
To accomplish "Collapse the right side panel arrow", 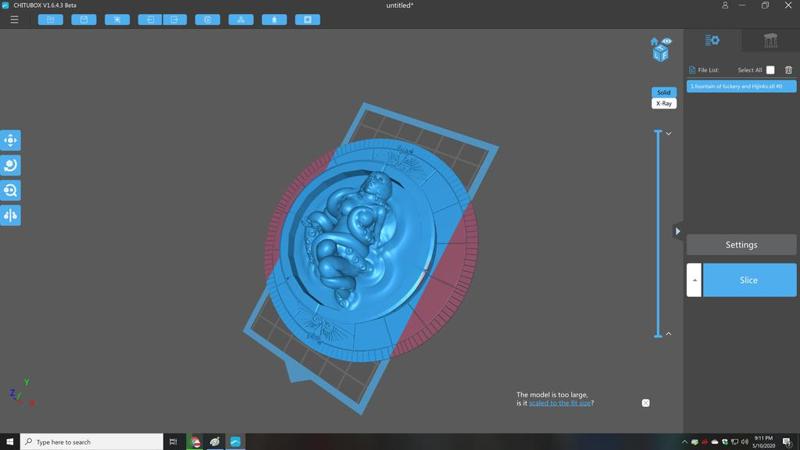I will (x=678, y=231).
